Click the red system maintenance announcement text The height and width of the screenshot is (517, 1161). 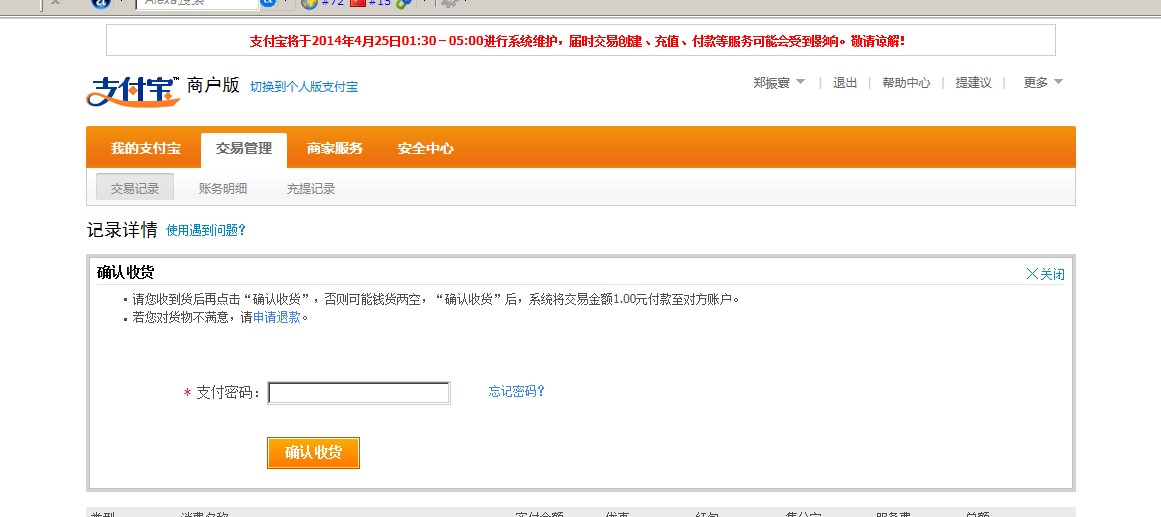pos(578,41)
